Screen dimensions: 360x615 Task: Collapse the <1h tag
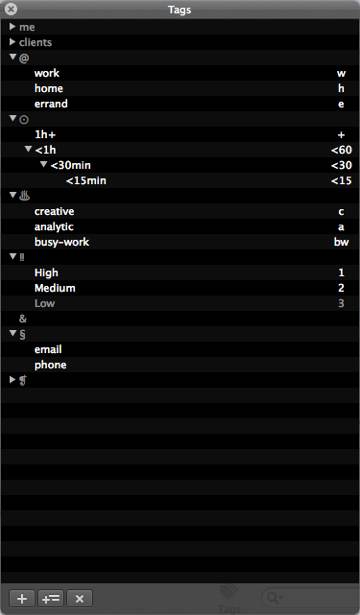[x=28, y=149]
